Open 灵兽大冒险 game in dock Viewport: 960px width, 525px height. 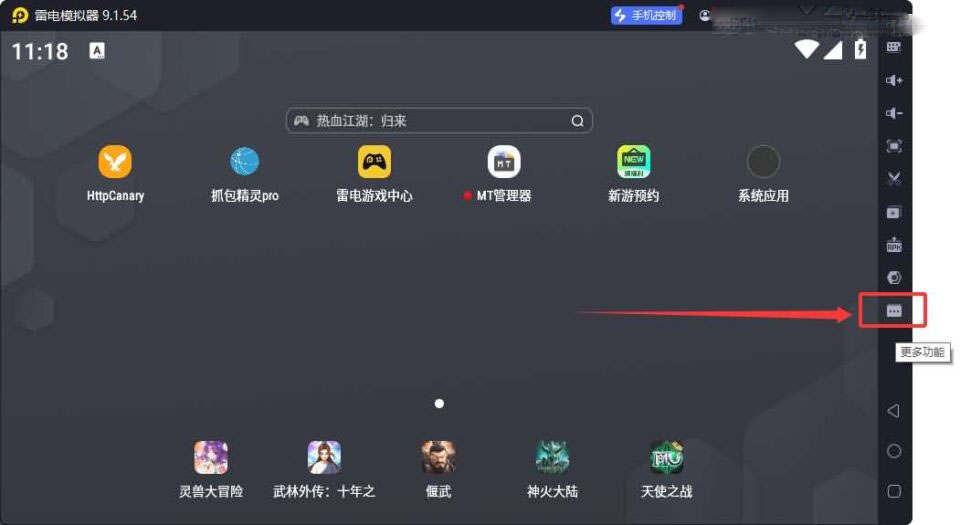pyautogui.click(x=211, y=458)
